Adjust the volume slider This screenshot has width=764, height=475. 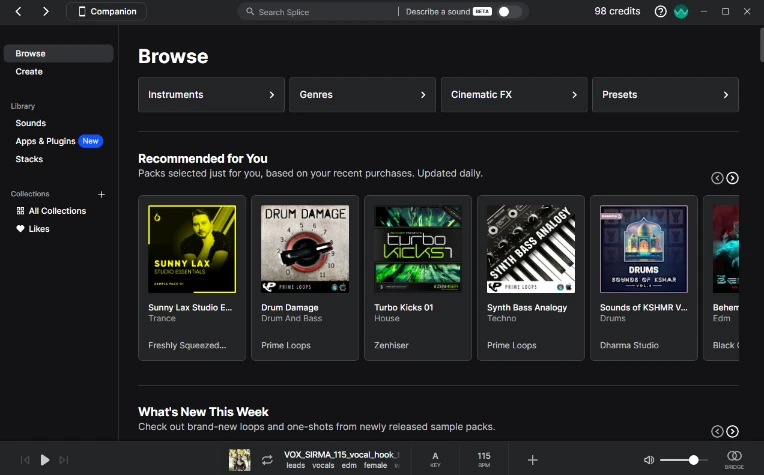tap(693, 460)
